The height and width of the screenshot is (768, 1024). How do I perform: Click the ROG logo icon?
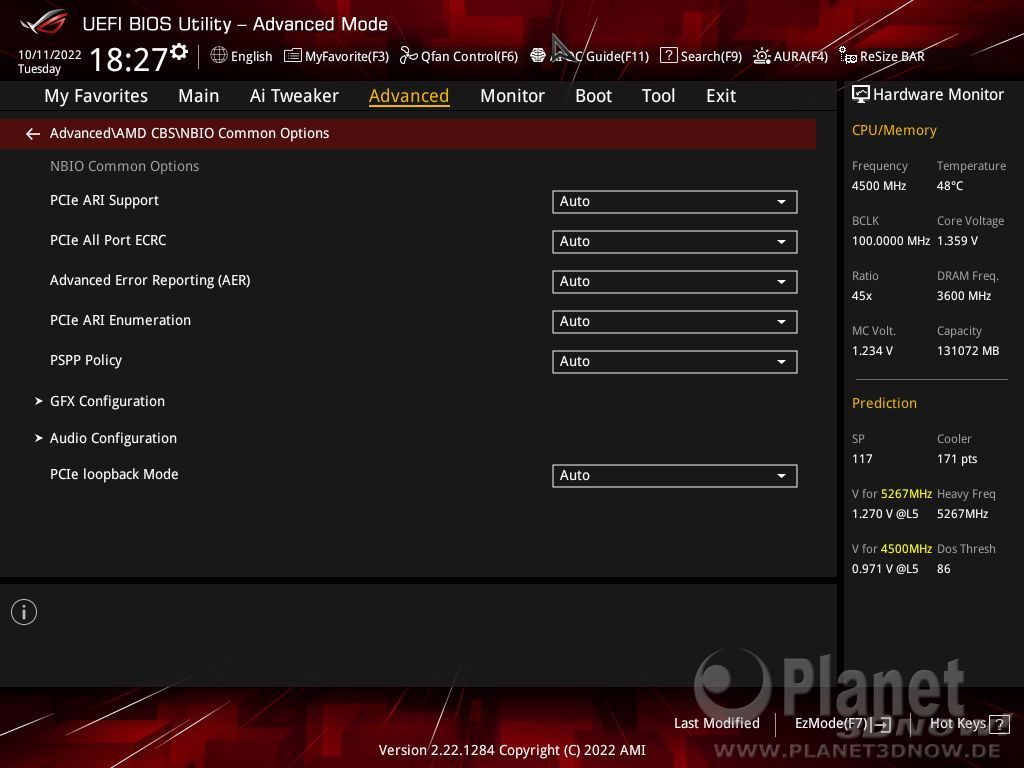44,22
